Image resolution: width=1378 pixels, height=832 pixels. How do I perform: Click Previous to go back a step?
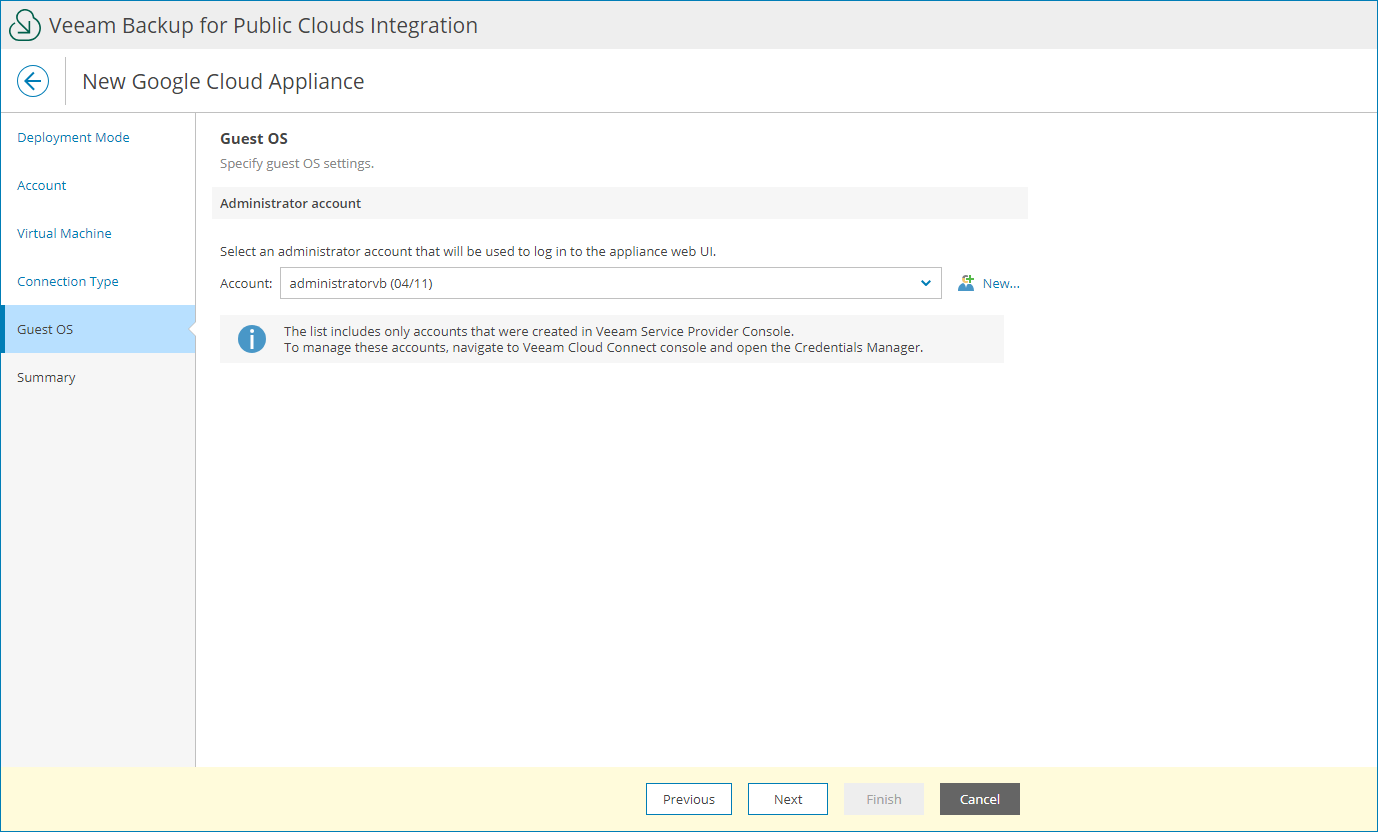click(688, 799)
